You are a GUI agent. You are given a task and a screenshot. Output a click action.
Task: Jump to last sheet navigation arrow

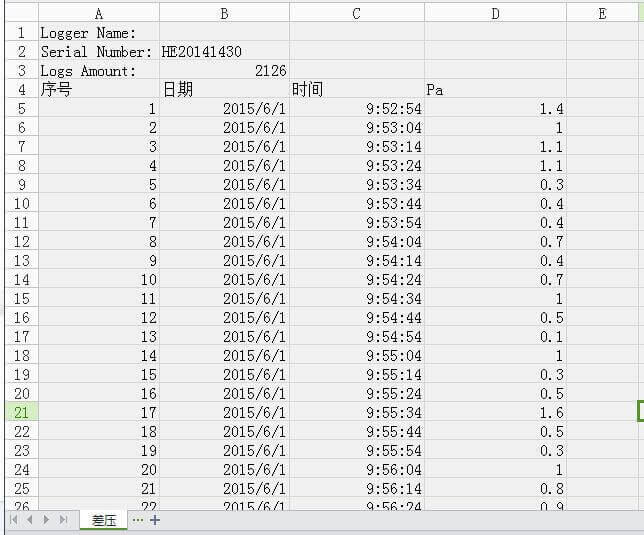(63, 520)
